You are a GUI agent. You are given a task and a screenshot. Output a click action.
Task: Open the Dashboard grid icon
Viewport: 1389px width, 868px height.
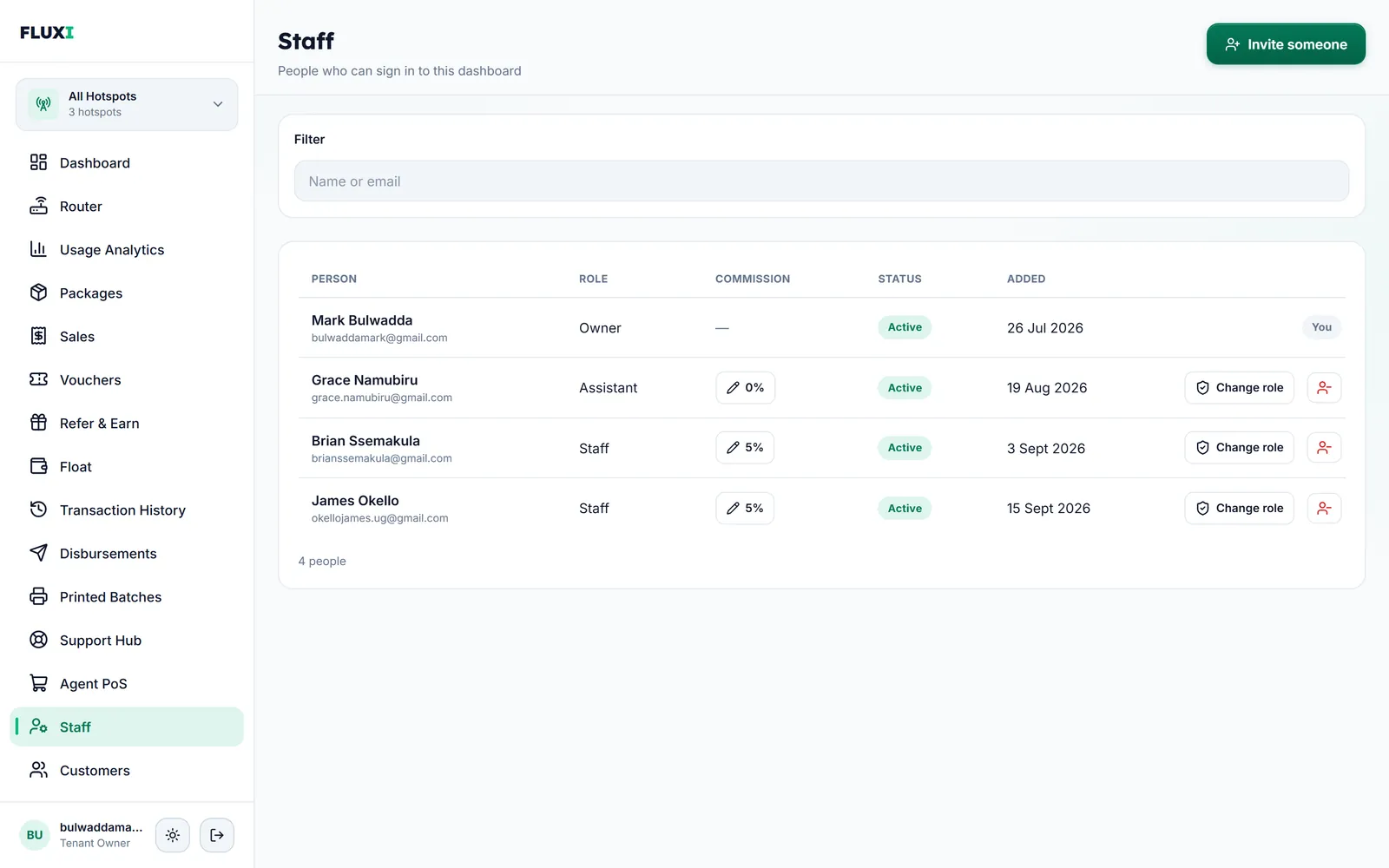(x=38, y=162)
